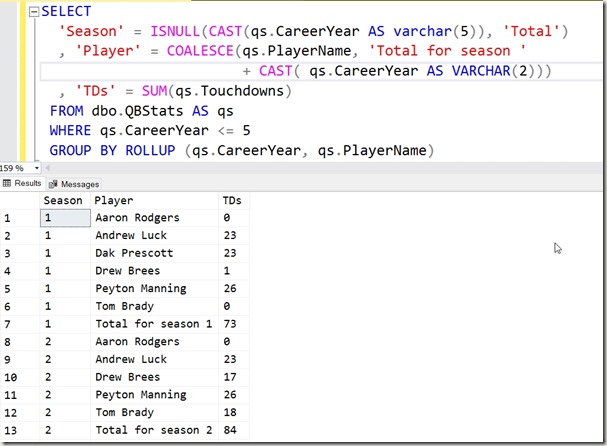Click the Aaron Rodgers cell in row 1
The width and height of the screenshot is (607, 446).
[154, 218]
